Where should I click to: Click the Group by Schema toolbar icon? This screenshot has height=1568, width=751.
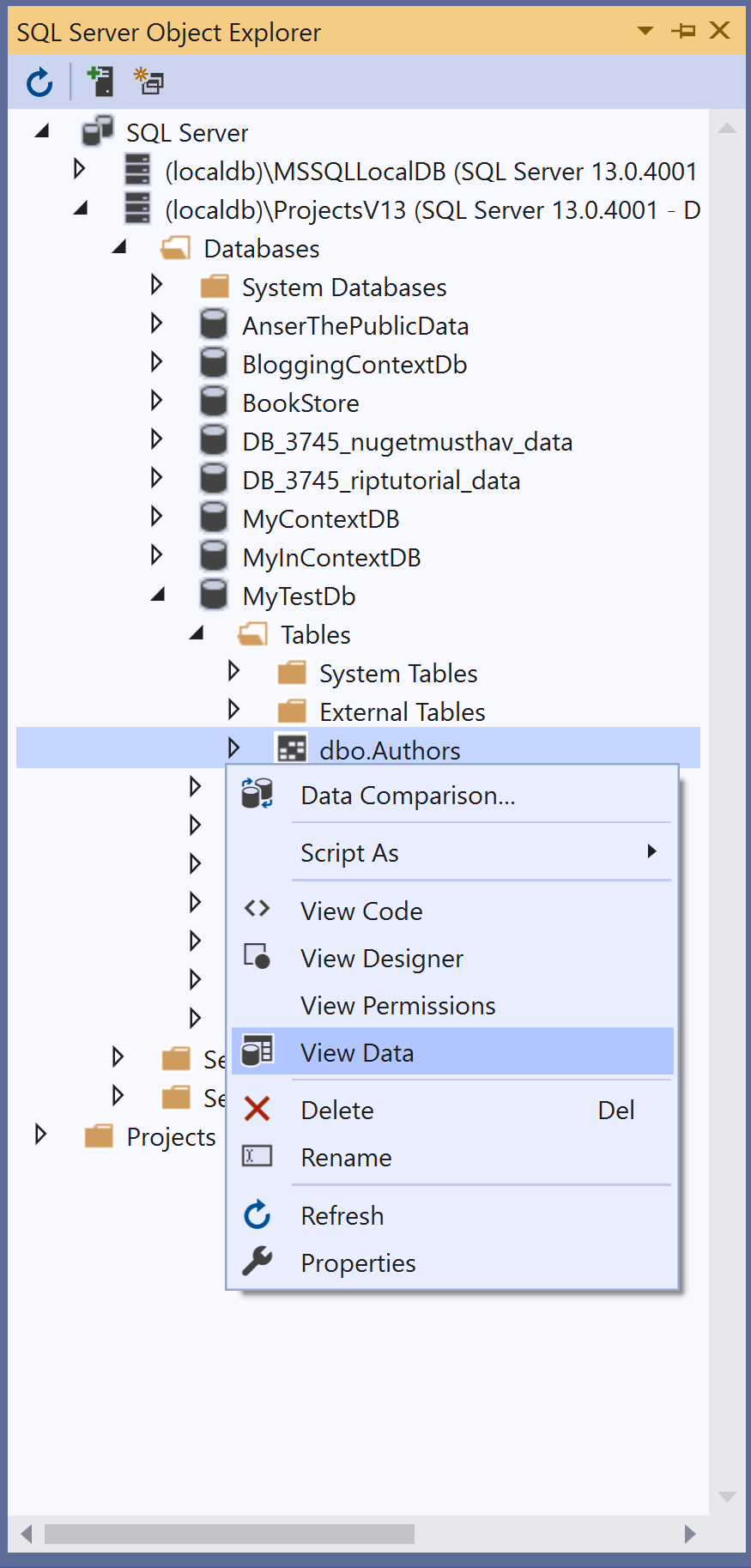[149, 82]
